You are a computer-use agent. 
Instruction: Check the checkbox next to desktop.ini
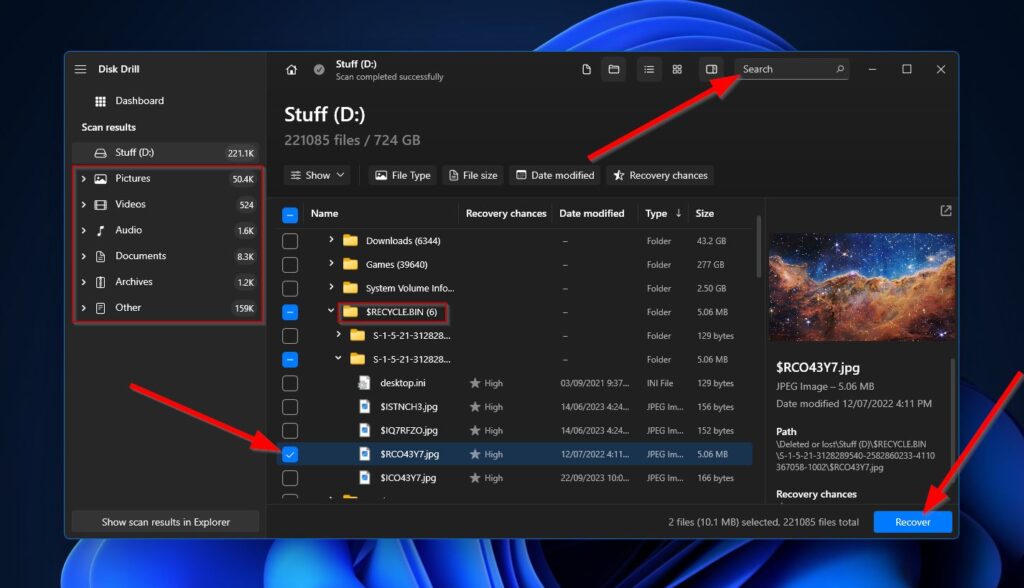point(290,383)
